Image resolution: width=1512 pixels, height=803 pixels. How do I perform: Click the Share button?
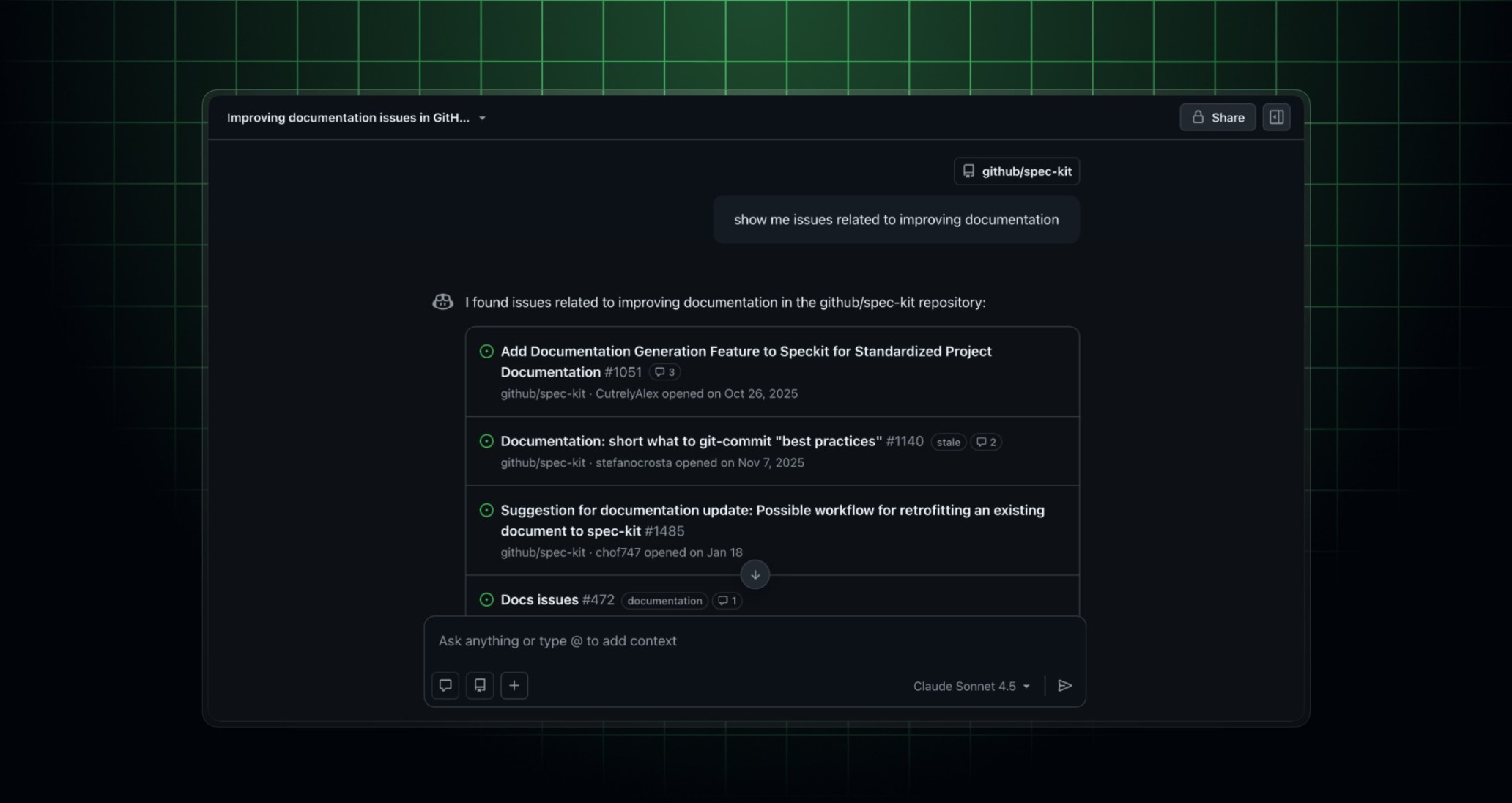pyautogui.click(x=1218, y=117)
